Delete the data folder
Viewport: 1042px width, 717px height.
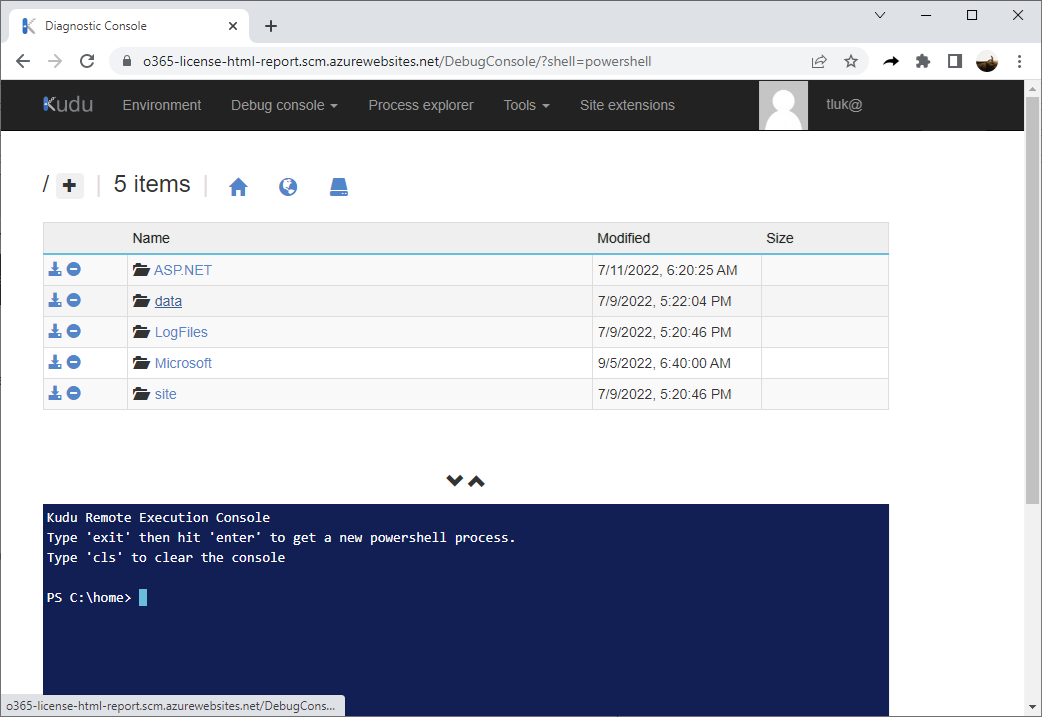coord(74,300)
